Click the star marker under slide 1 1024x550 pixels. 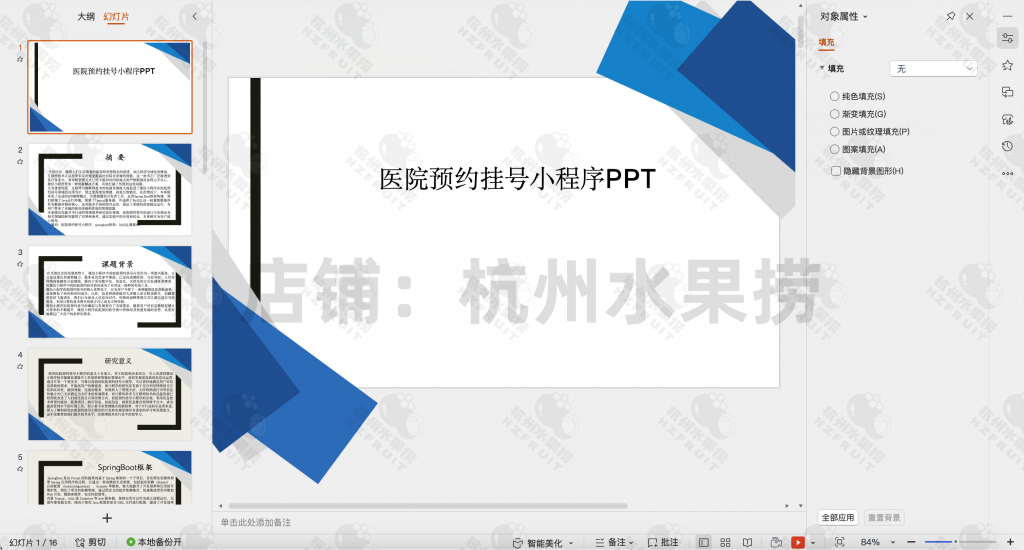tap(20, 59)
